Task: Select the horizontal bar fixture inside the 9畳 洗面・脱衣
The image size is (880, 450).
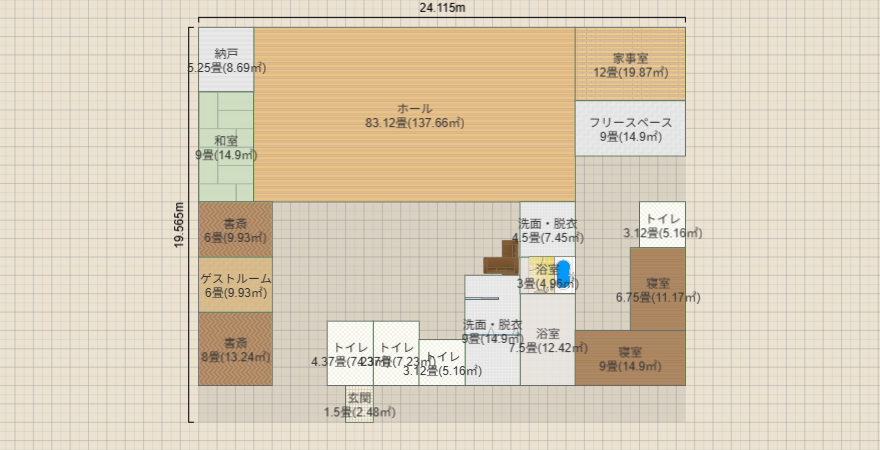Action: (482, 299)
